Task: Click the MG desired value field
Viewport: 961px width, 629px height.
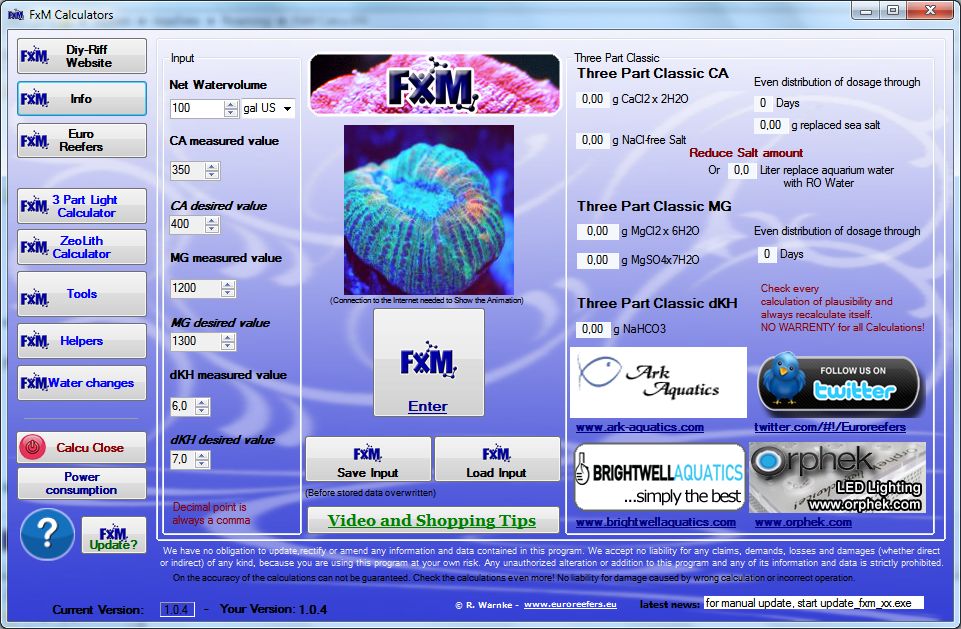Action: coord(196,341)
